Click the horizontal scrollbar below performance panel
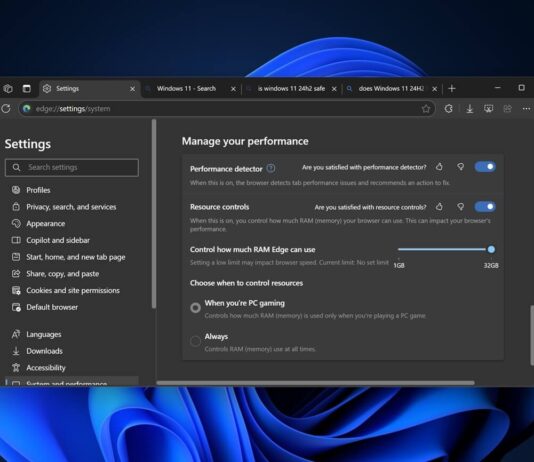Image resolution: width=534 pixels, height=462 pixels. (x=315, y=383)
